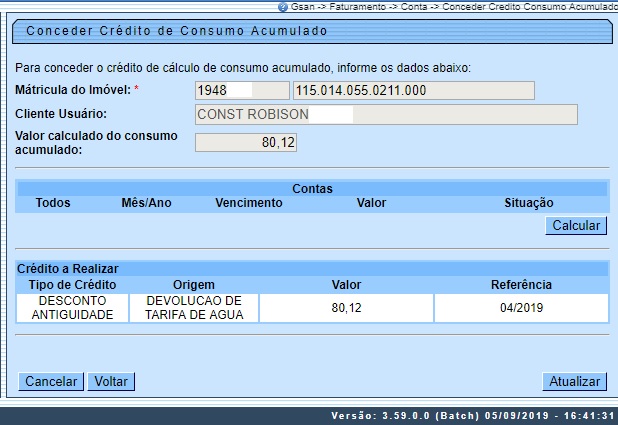The height and width of the screenshot is (425, 618).
Task: Click the Situação column header
Action: pyautogui.click(x=529, y=202)
